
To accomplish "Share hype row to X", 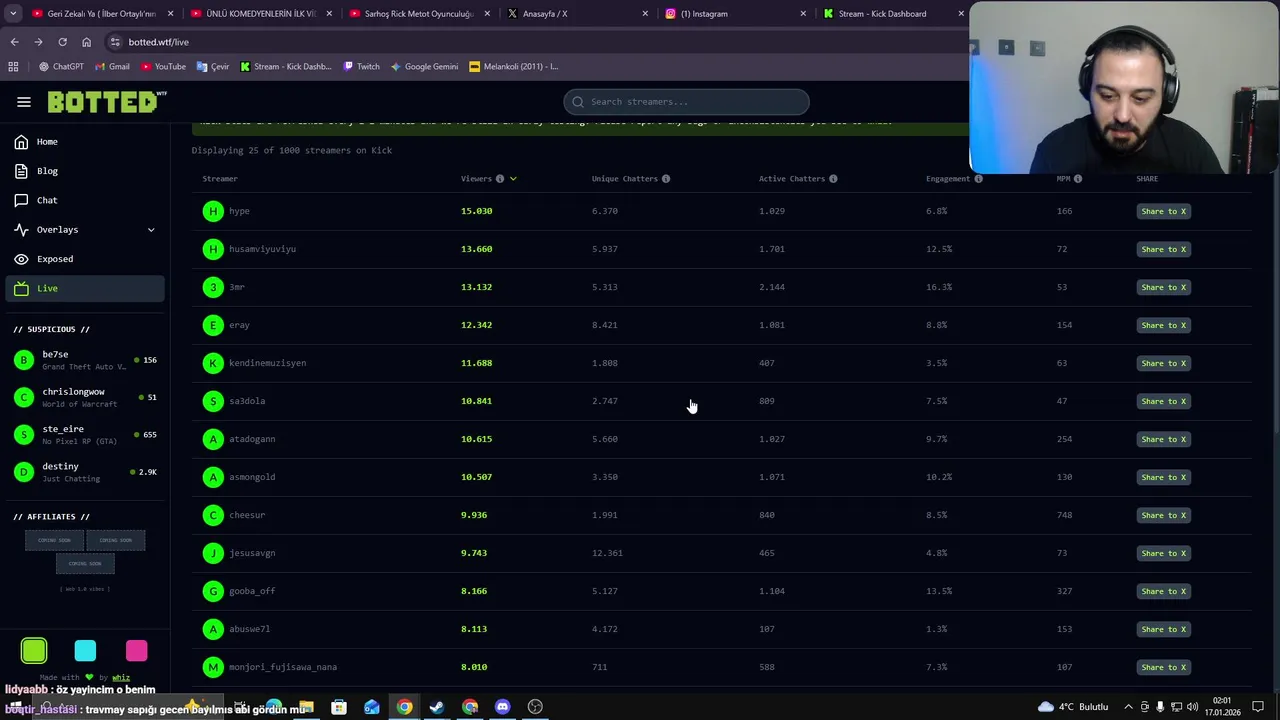I will click(1163, 211).
